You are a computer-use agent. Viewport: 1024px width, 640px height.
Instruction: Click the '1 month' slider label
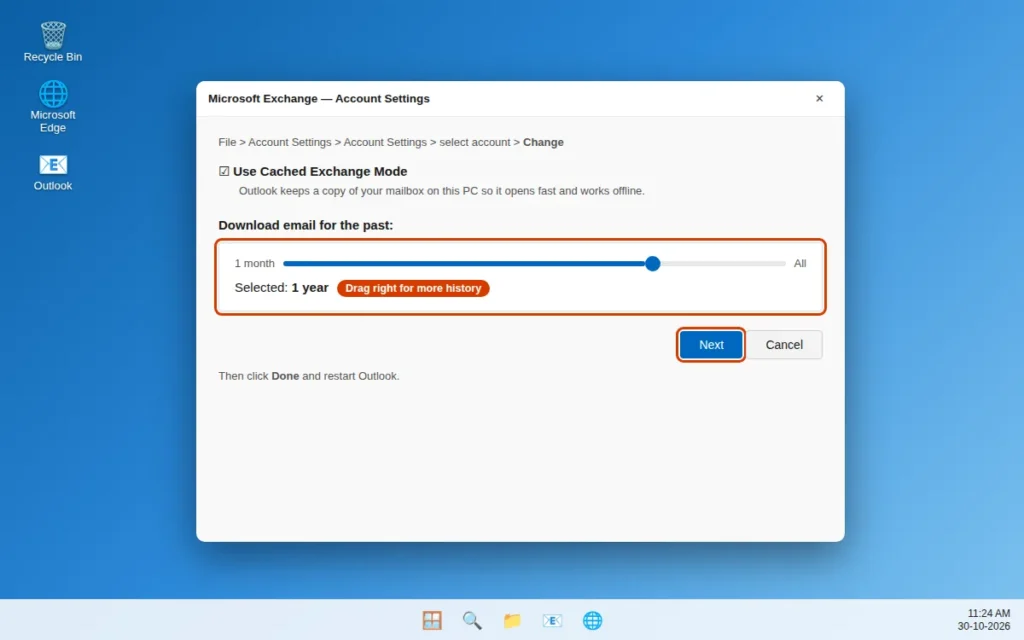255,263
